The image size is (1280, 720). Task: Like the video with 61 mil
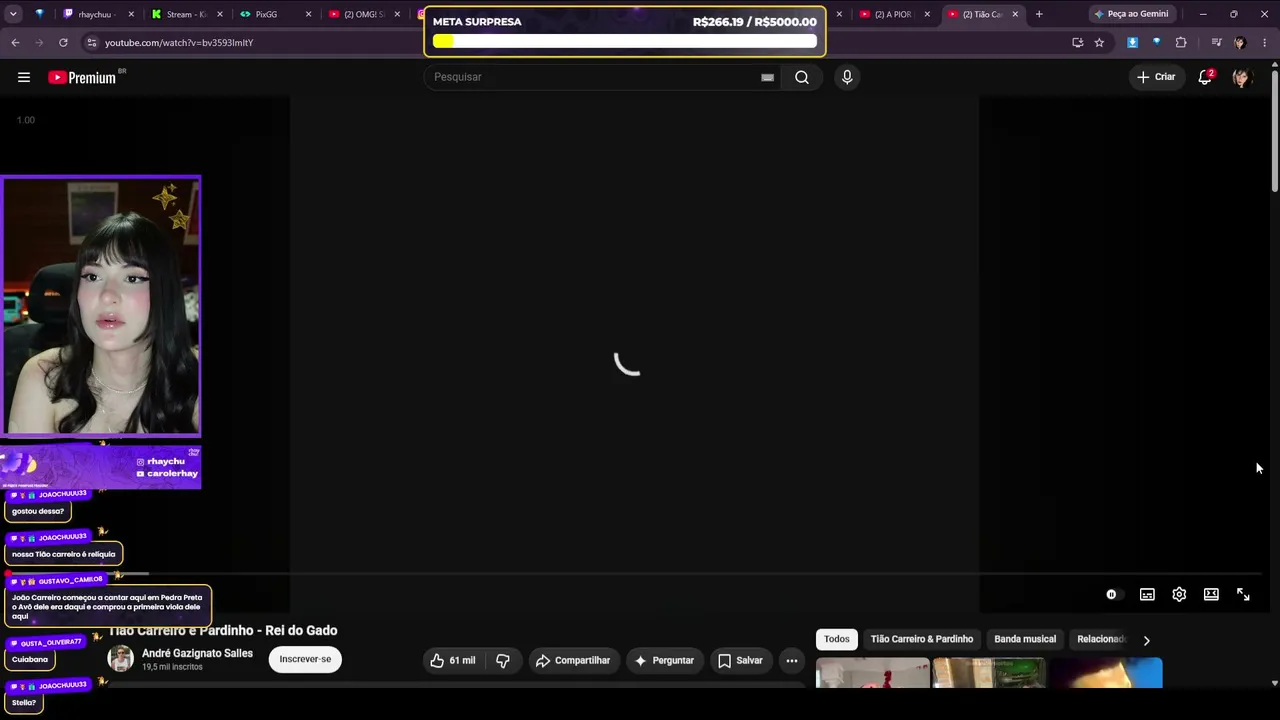(x=453, y=660)
